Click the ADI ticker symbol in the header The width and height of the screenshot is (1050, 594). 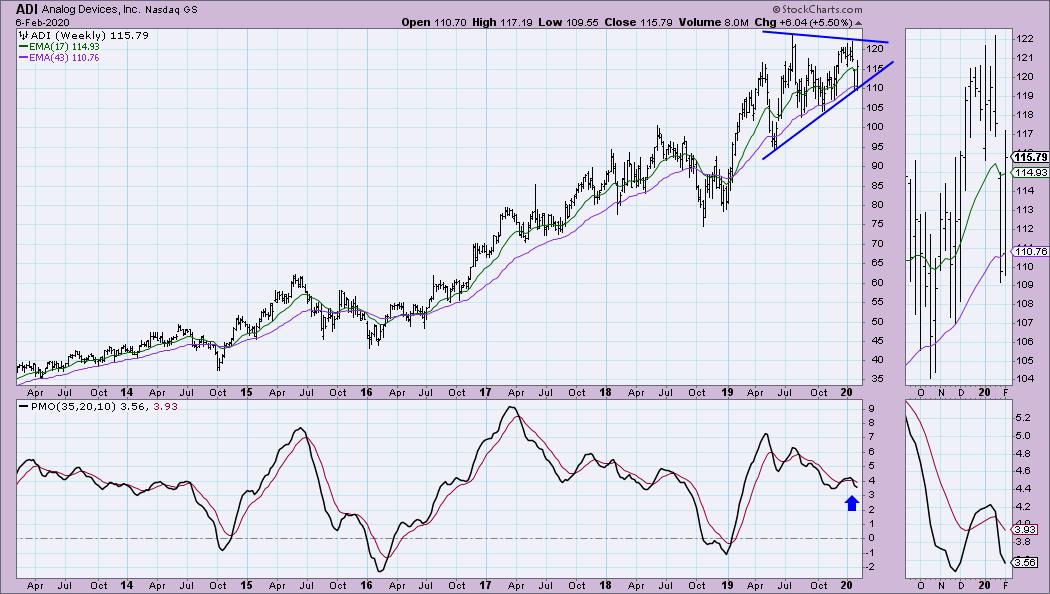tap(27, 9)
